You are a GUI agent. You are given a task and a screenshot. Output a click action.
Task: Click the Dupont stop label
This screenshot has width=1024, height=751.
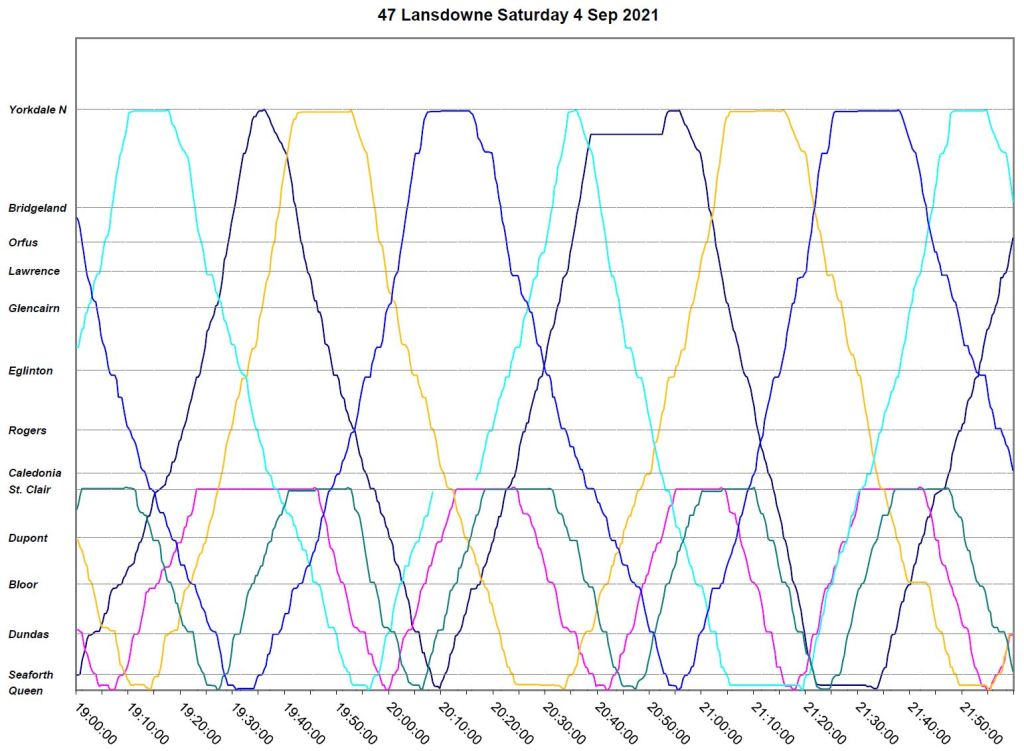[28, 538]
